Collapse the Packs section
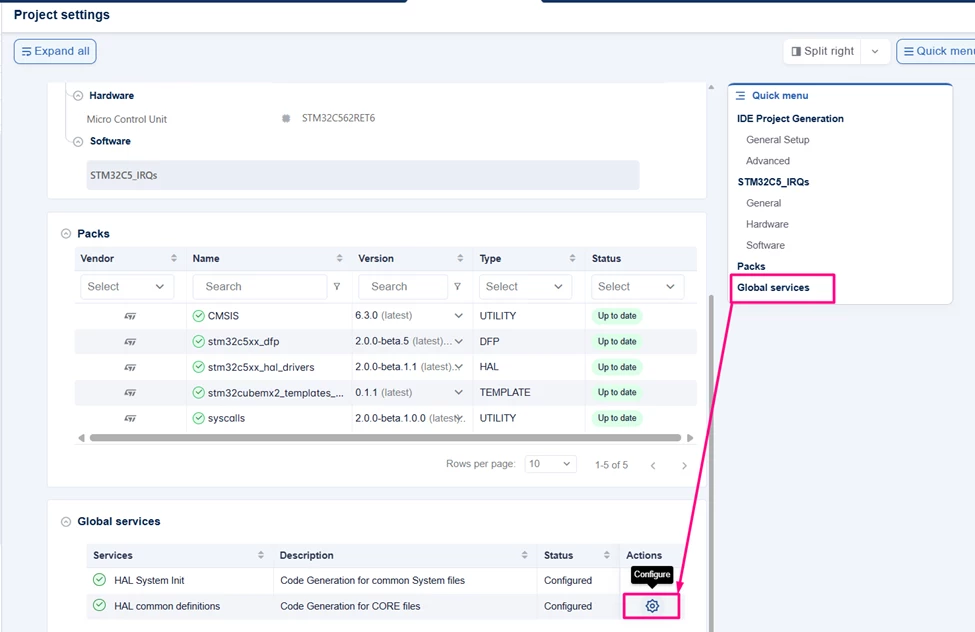The image size is (975, 632). [66, 234]
